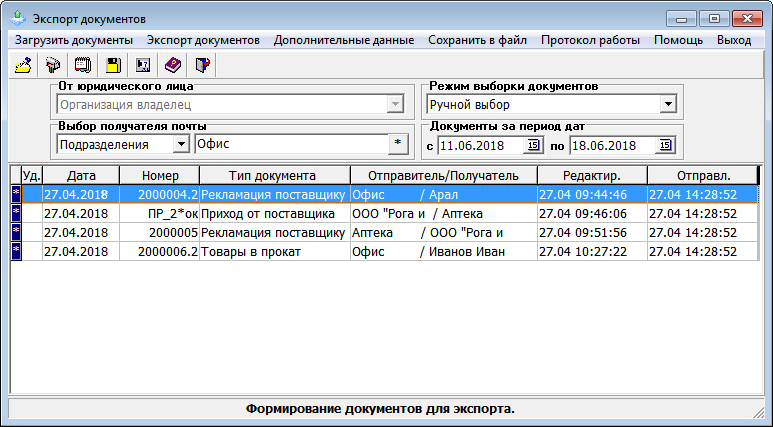
Task: Open calendar picker for end date 18.06.2018
Action: [665, 145]
